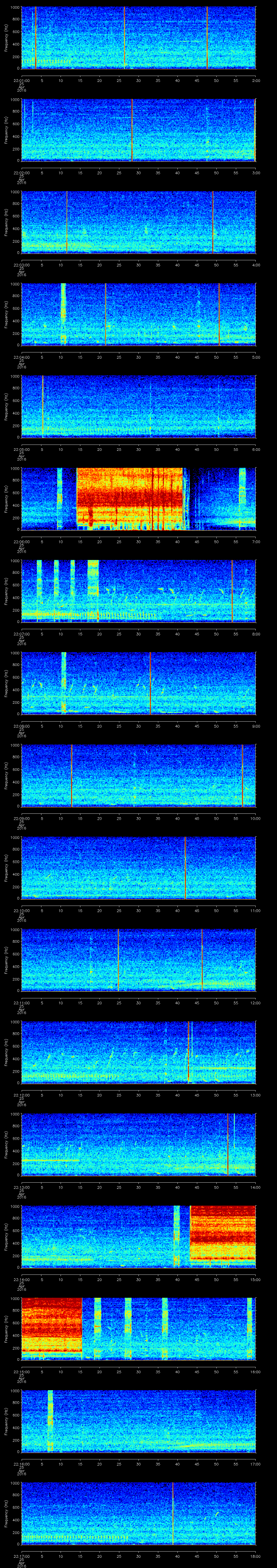This screenshot has height=1568, width=277.
Task: Select the red spike near 25 seconds in the 22:11:00 spectrogram
Action: click(118, 960)
